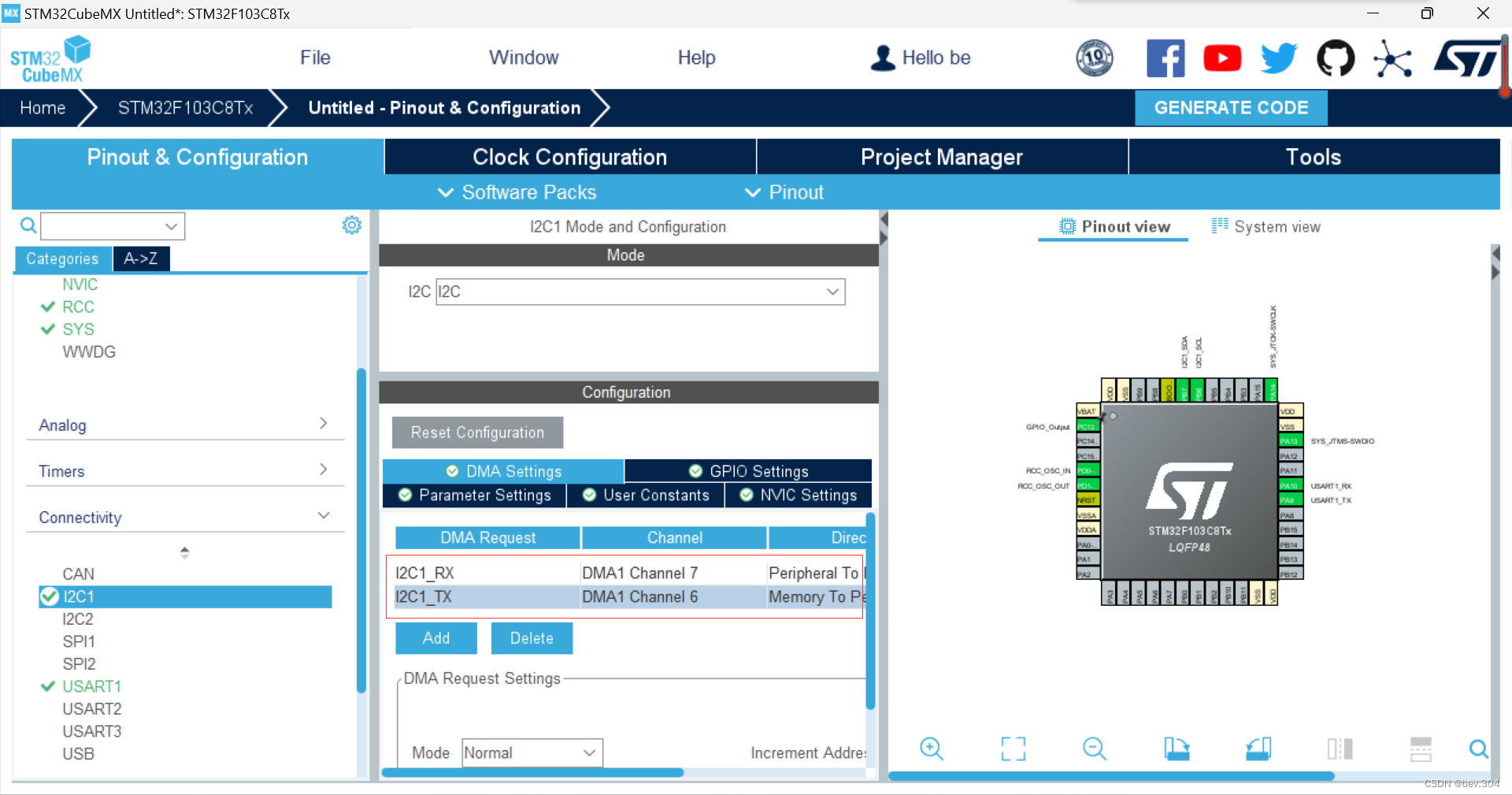This screenshot has height=795, width=1512.
Task: Open the Window menu
Action: 524,58
